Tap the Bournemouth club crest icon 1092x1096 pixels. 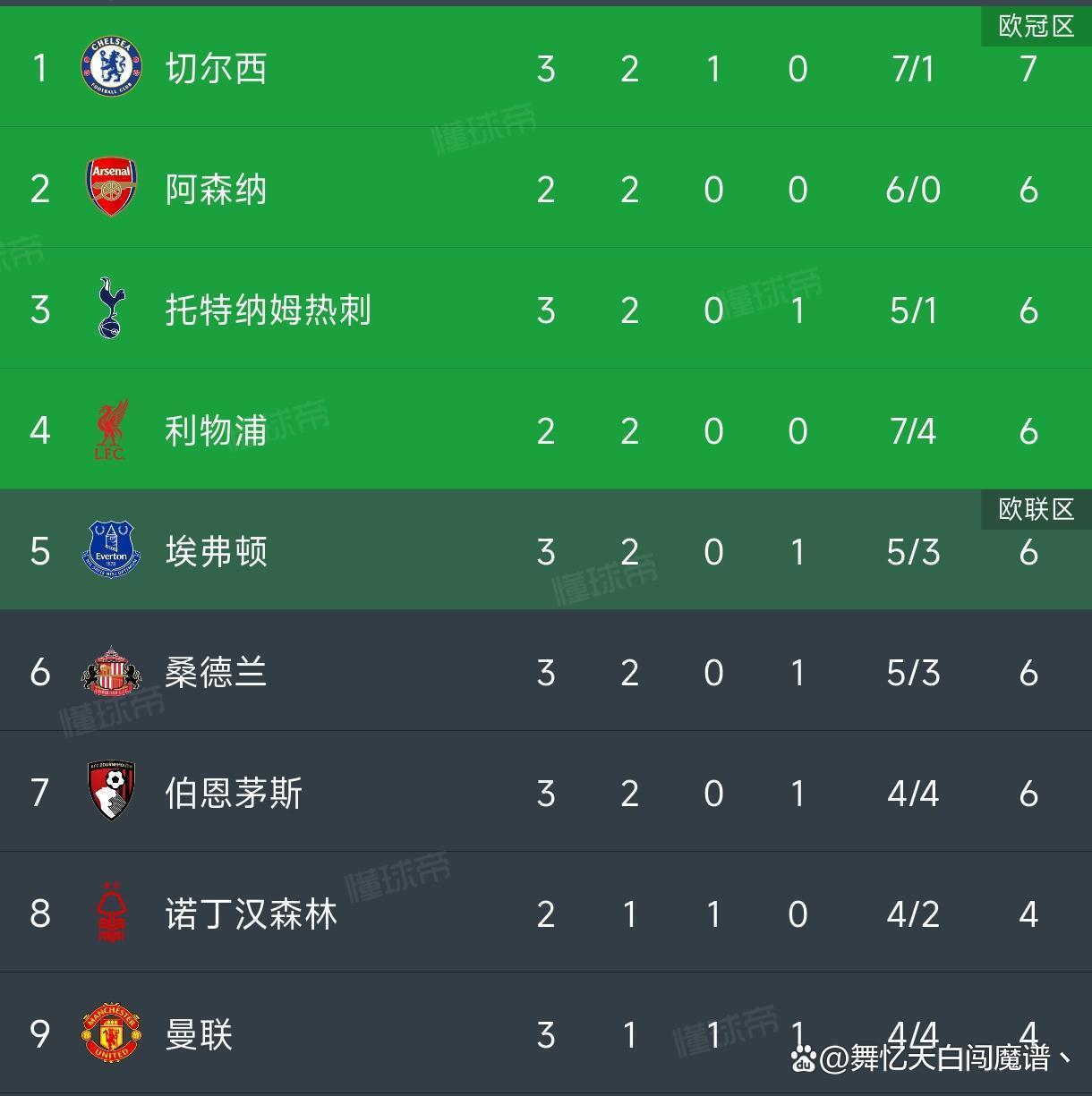coord(111,793)
